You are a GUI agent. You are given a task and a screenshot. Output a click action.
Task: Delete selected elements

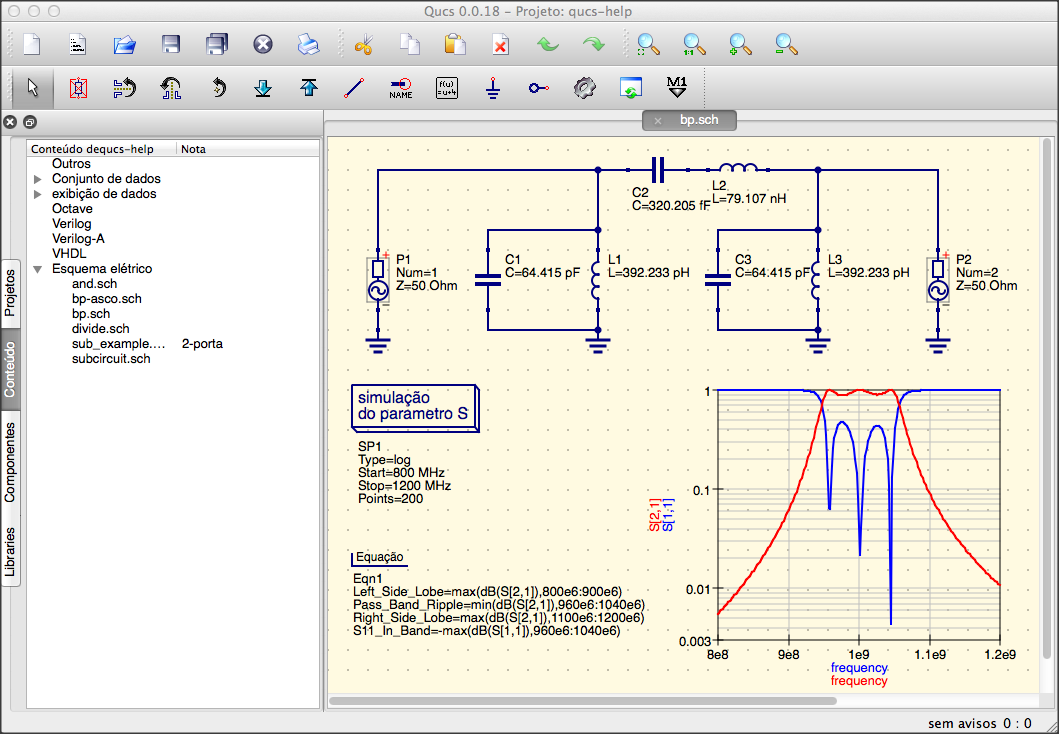(x=500, y=45)
